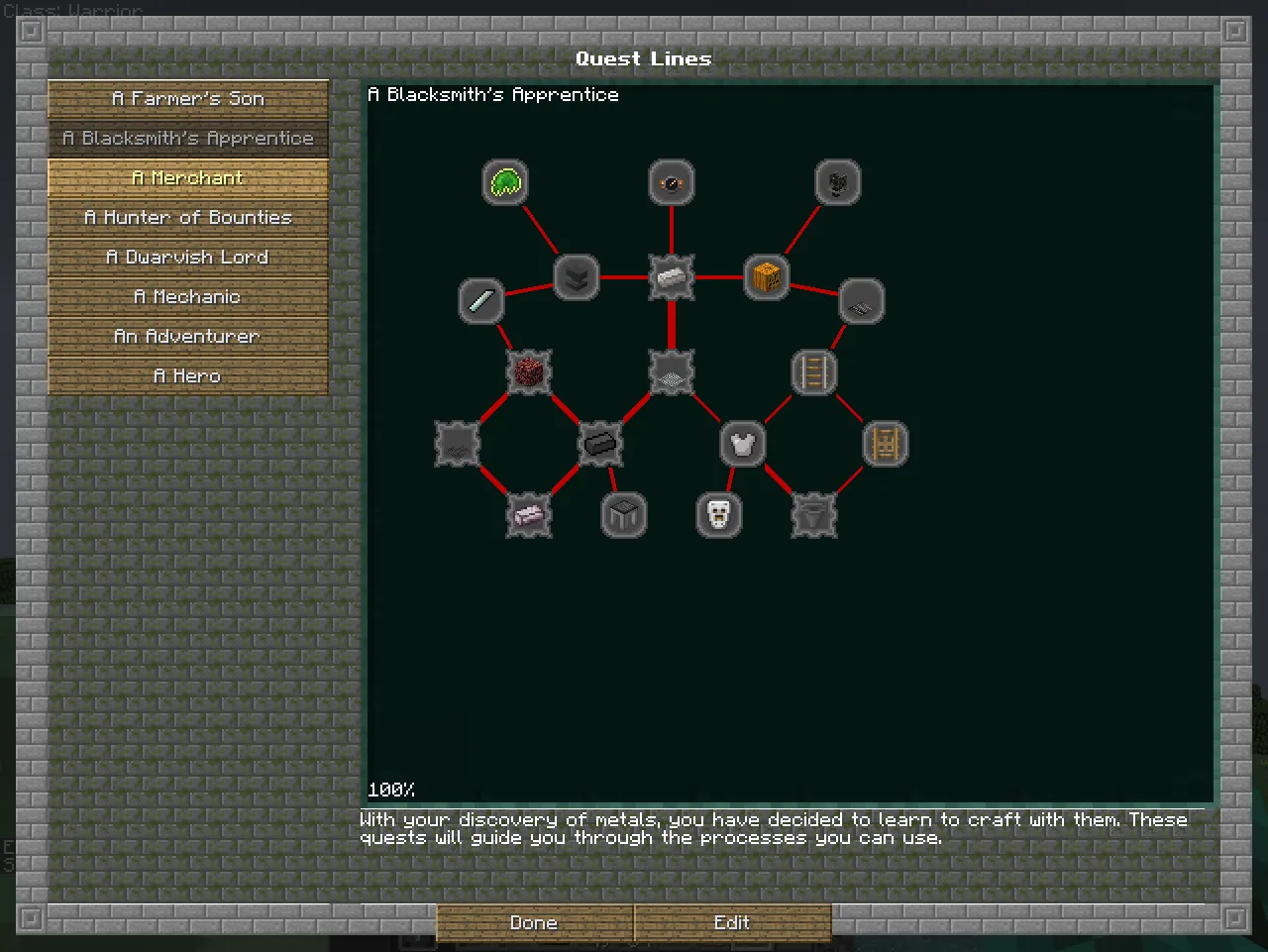Open the pressure plate quest beside pumpkin

[x=862, y=301]
